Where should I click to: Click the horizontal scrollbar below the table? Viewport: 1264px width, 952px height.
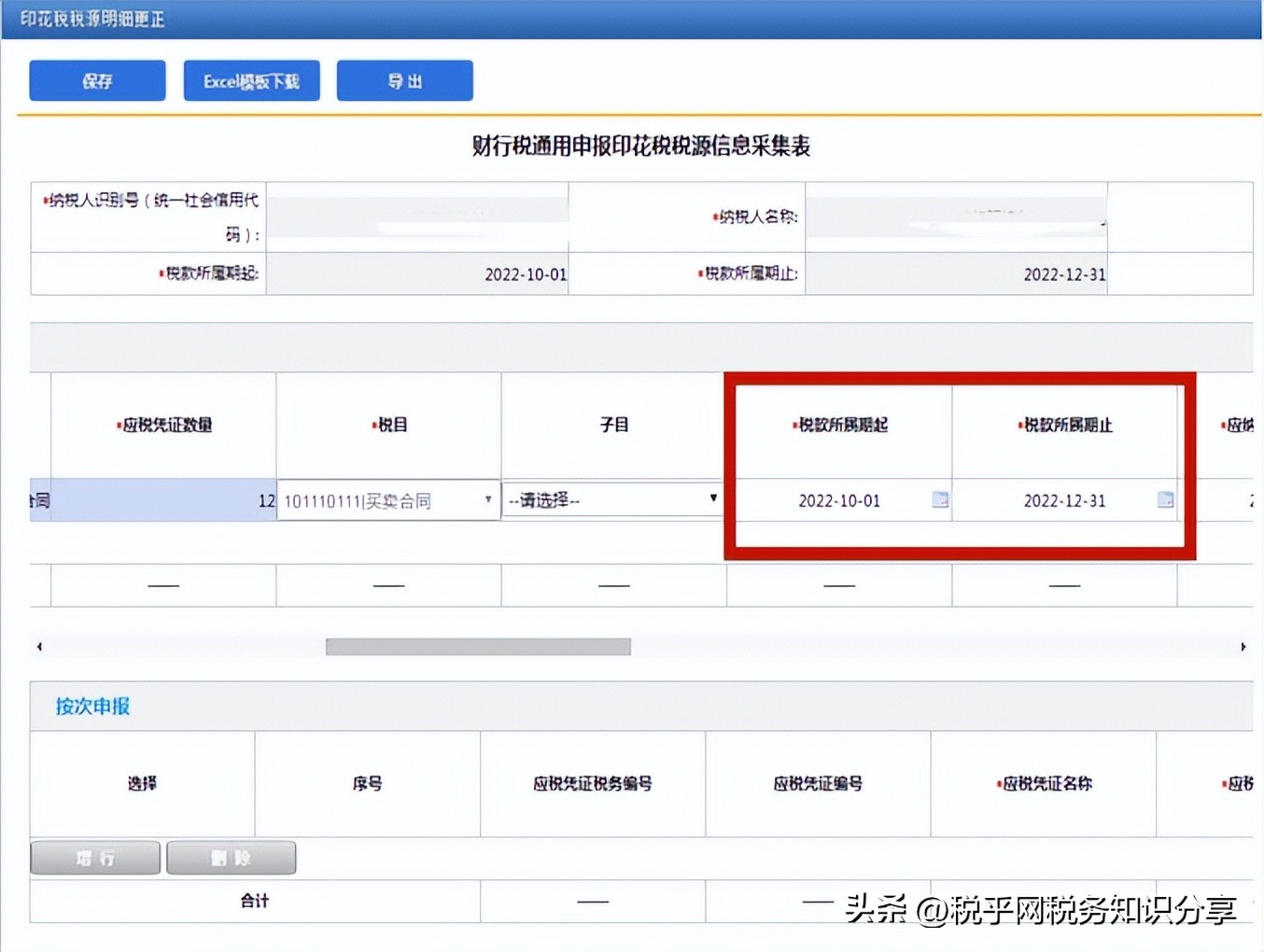tap(477, 646)
